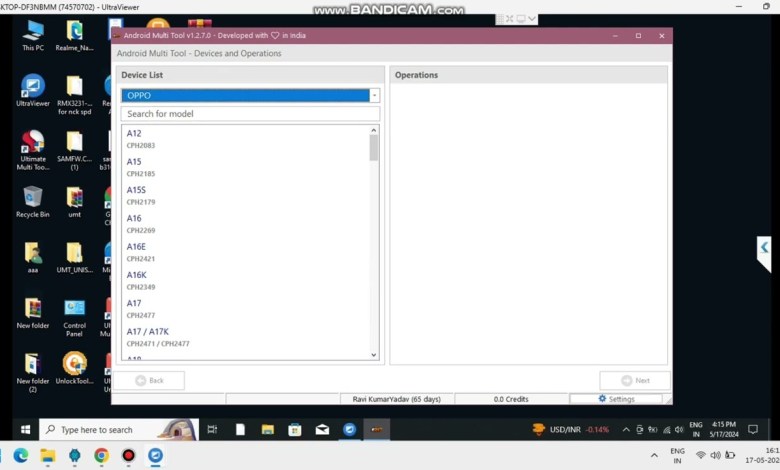
Task: Select A17 / A17K from device list
Action: tap(245, 336)
